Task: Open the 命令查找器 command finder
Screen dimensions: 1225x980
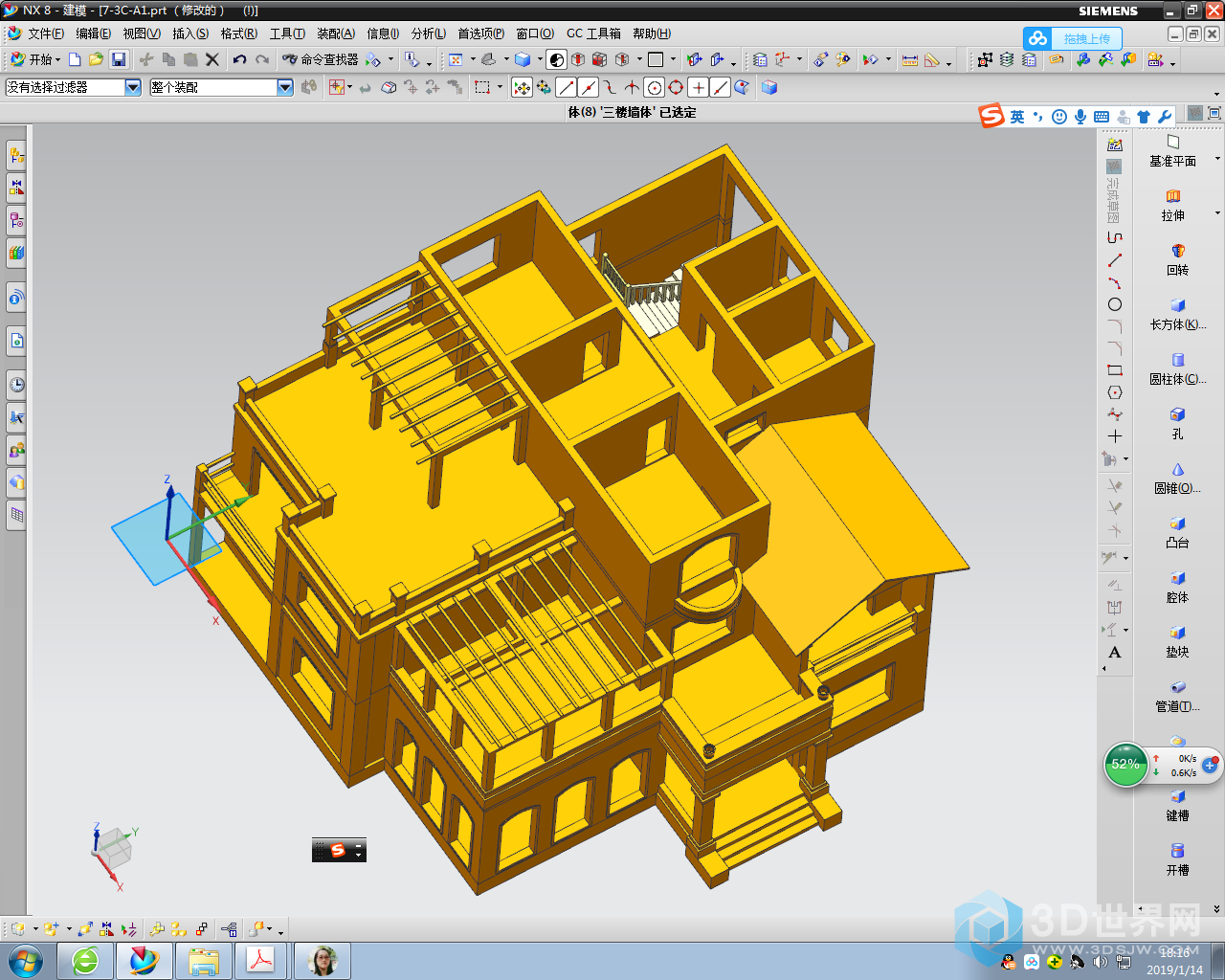Action: pos(320,59)
